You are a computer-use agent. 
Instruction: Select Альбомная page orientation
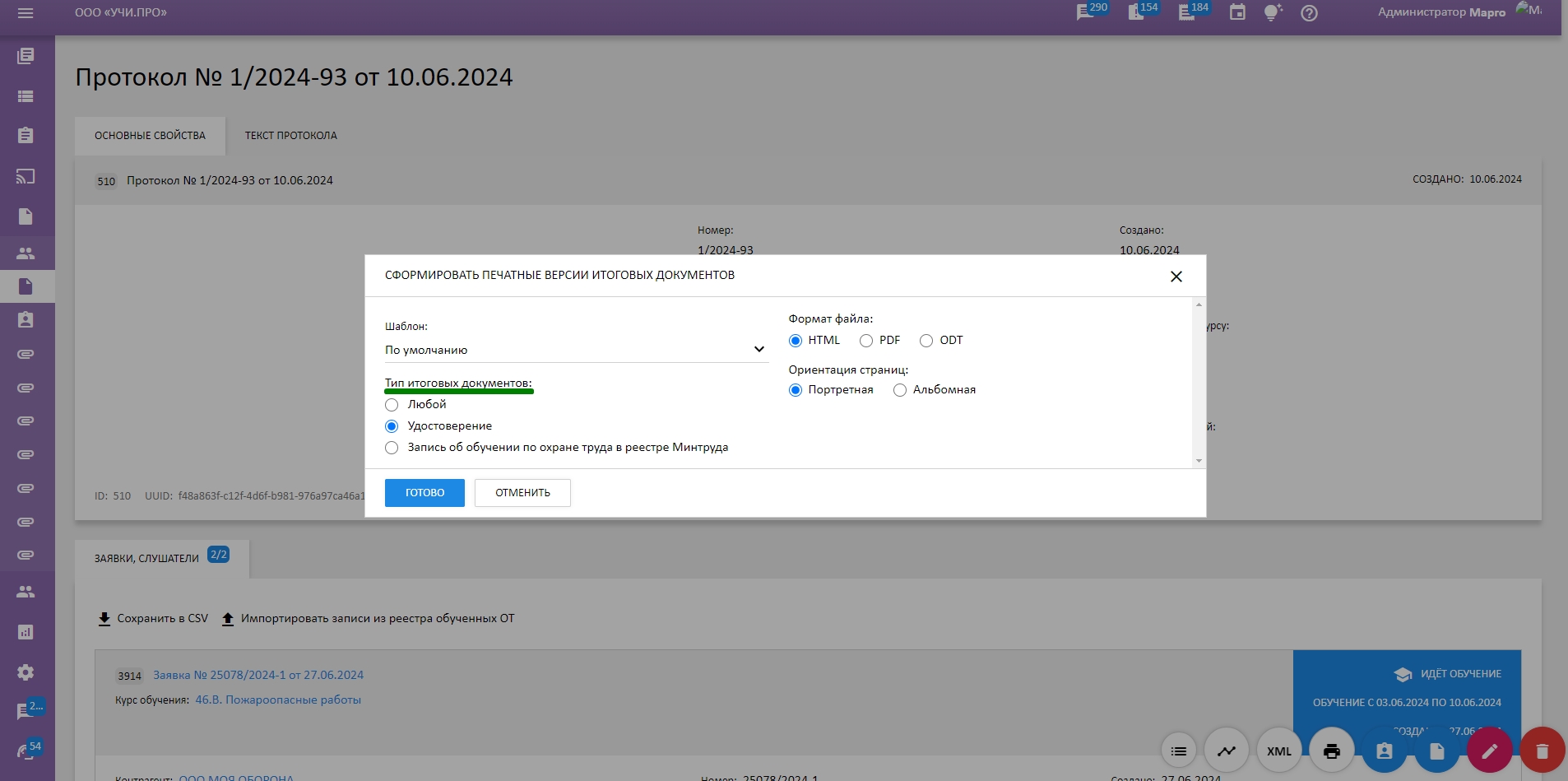tap(900, 390)
